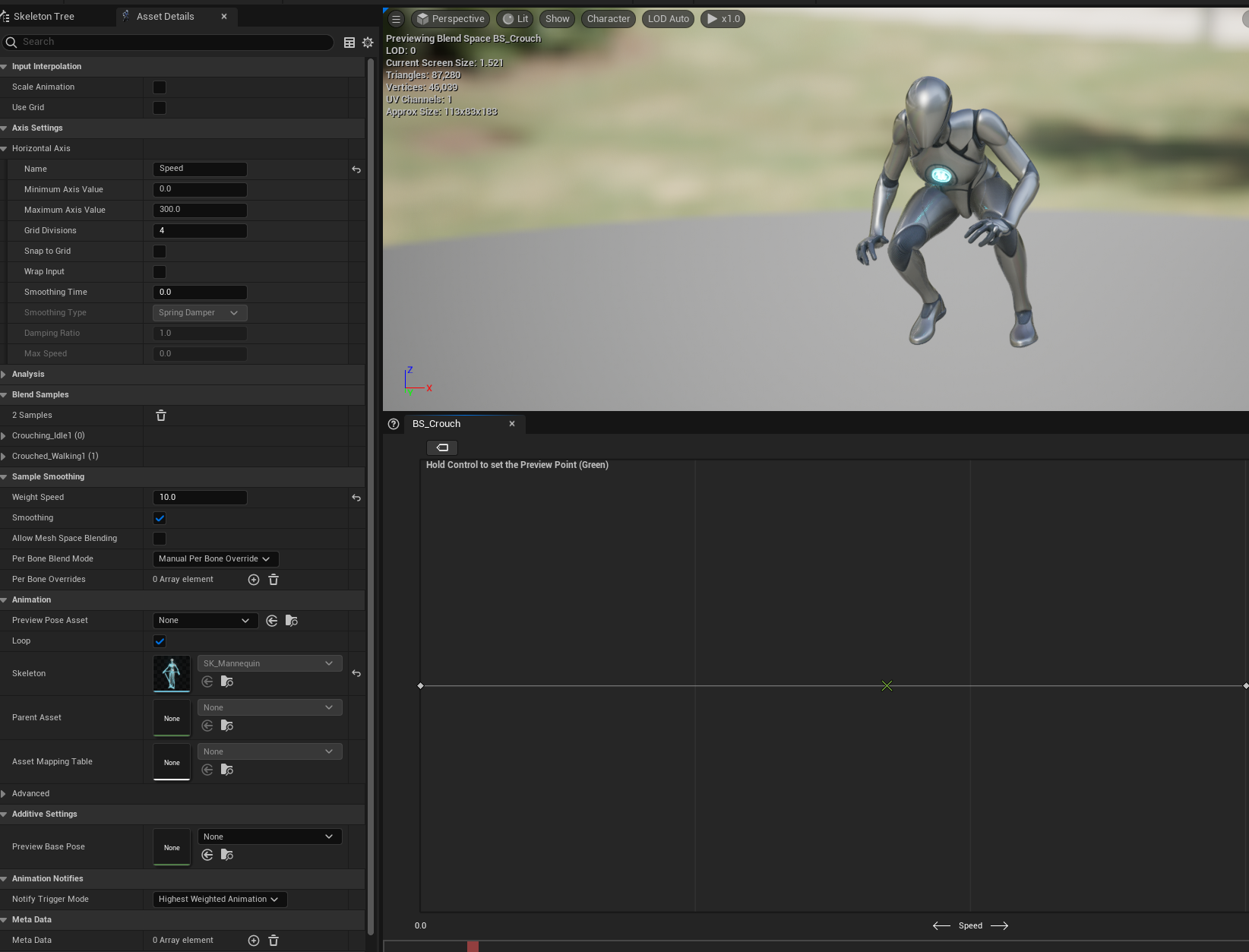Disable Loop for the animation
Screen dimensions: 1249x952
(160, 640)
